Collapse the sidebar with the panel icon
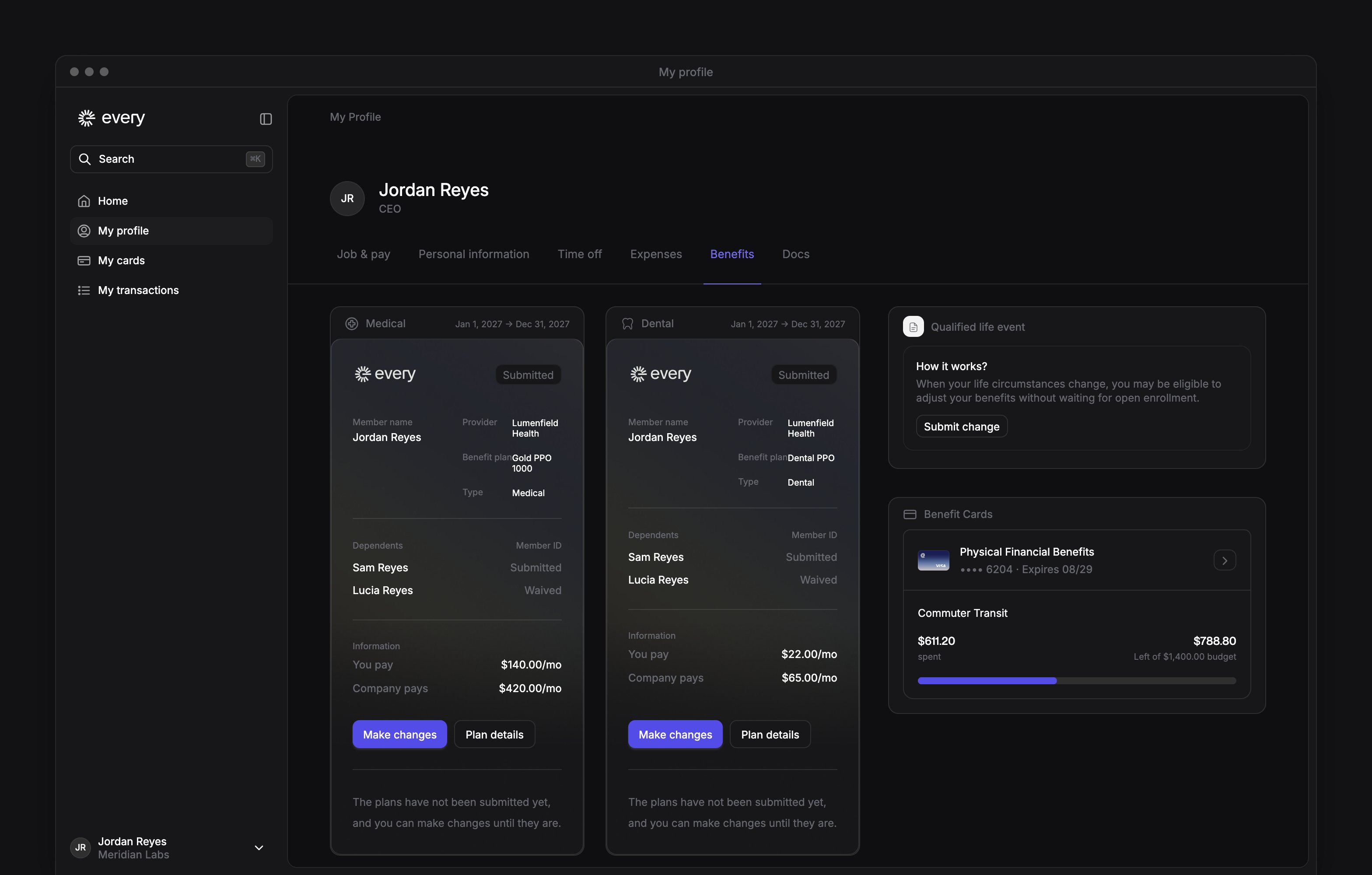Image resolution: width=1372 pixels, height=875 pixels. click(266, 119)
